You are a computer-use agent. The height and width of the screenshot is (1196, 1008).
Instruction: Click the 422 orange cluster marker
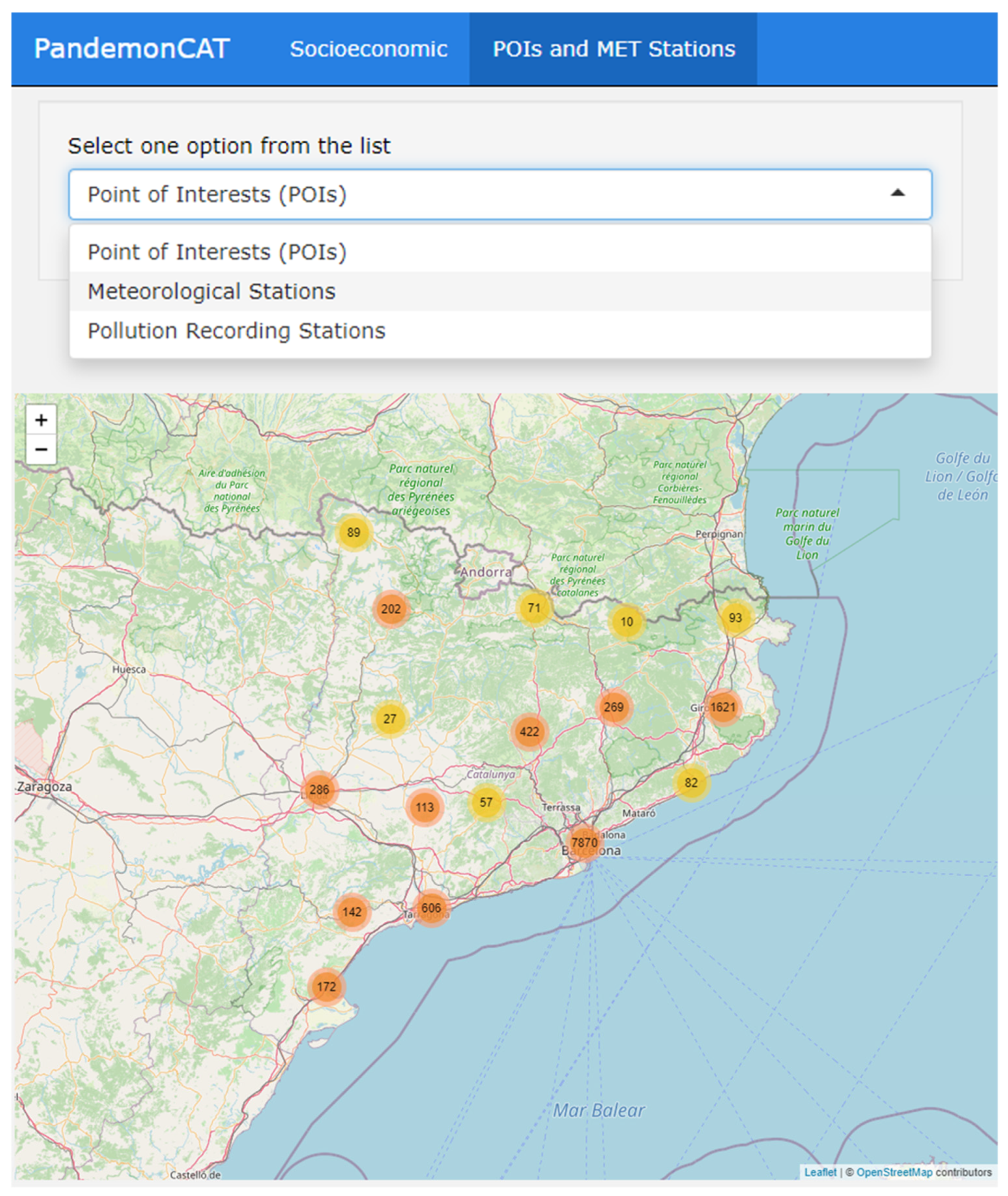pos(529,732)
